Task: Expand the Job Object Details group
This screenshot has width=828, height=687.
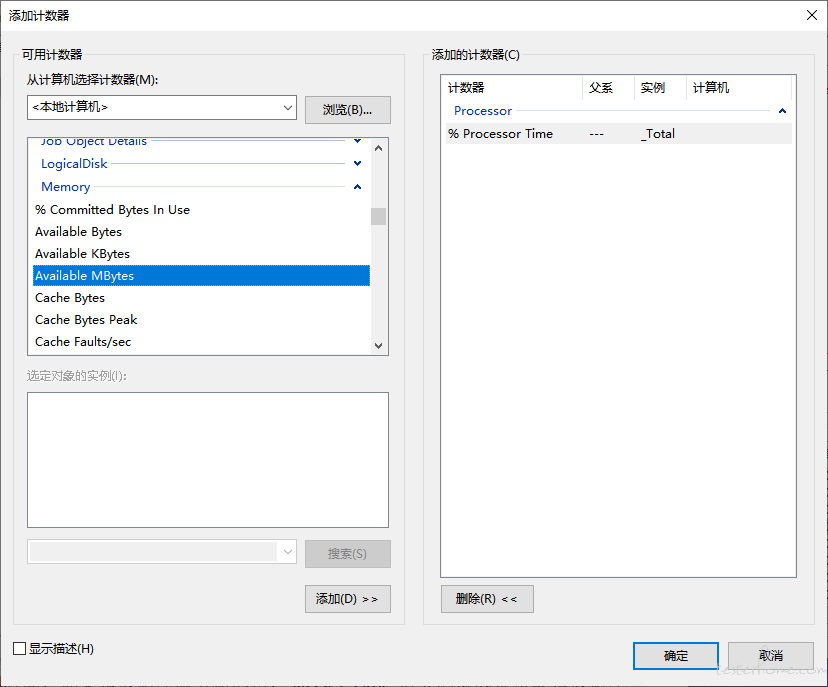Action: point(357,141)
